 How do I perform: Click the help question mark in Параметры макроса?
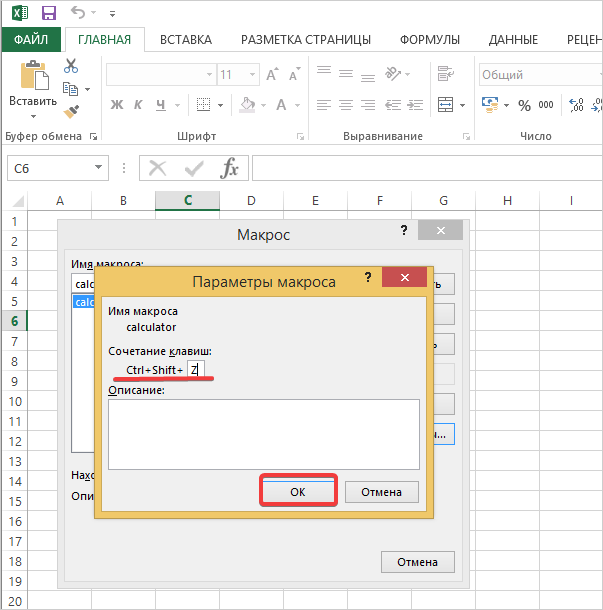tap(368, 279)
